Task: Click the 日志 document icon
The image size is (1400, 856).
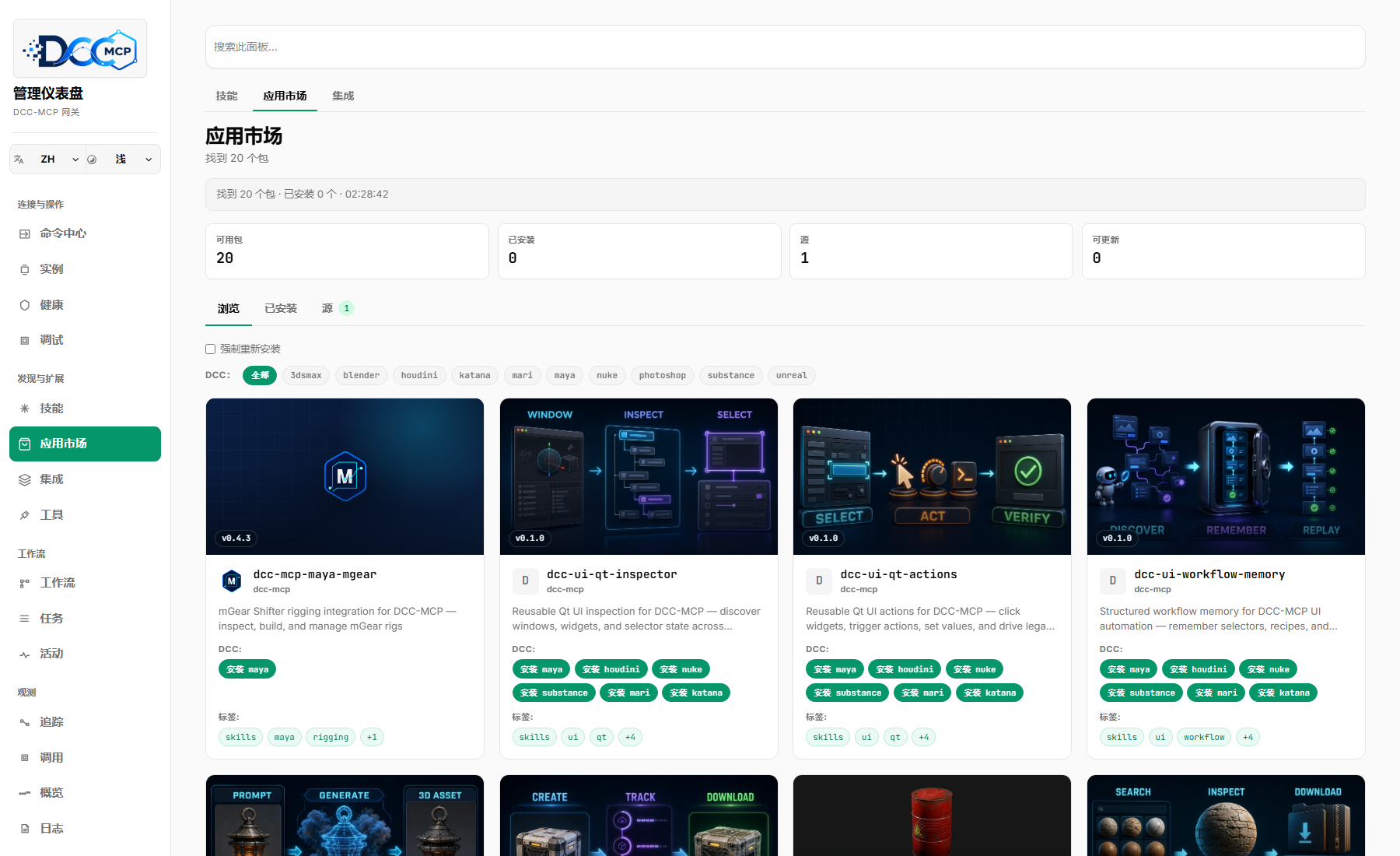Action: tap(25, 829)
